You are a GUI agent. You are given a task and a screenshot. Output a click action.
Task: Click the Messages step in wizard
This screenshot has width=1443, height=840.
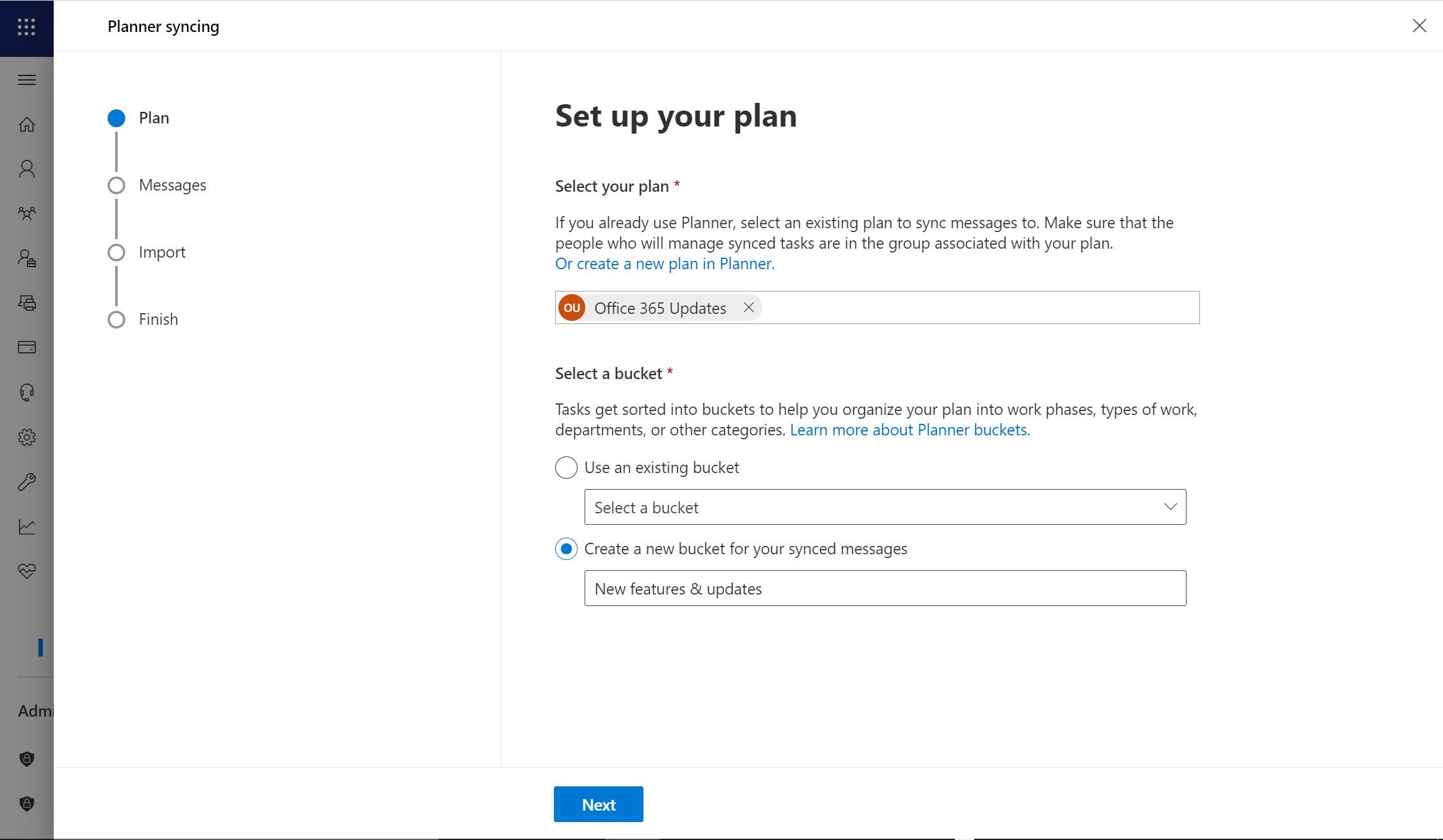pos(172,185)
